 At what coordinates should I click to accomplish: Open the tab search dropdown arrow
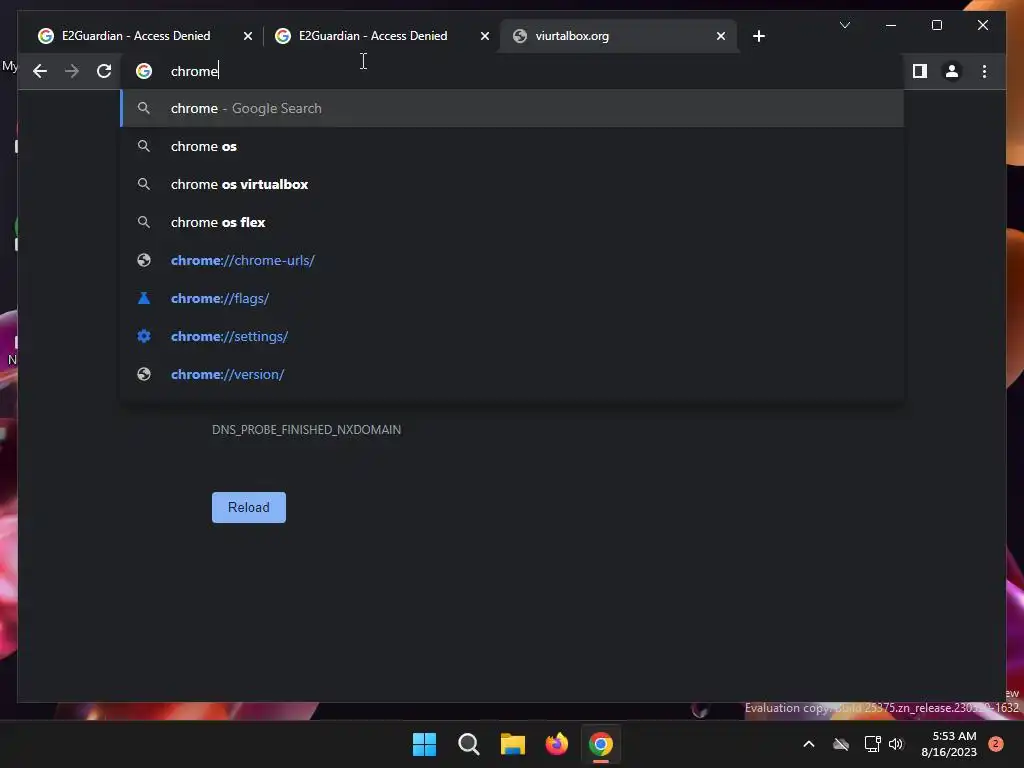coord(844,25)
